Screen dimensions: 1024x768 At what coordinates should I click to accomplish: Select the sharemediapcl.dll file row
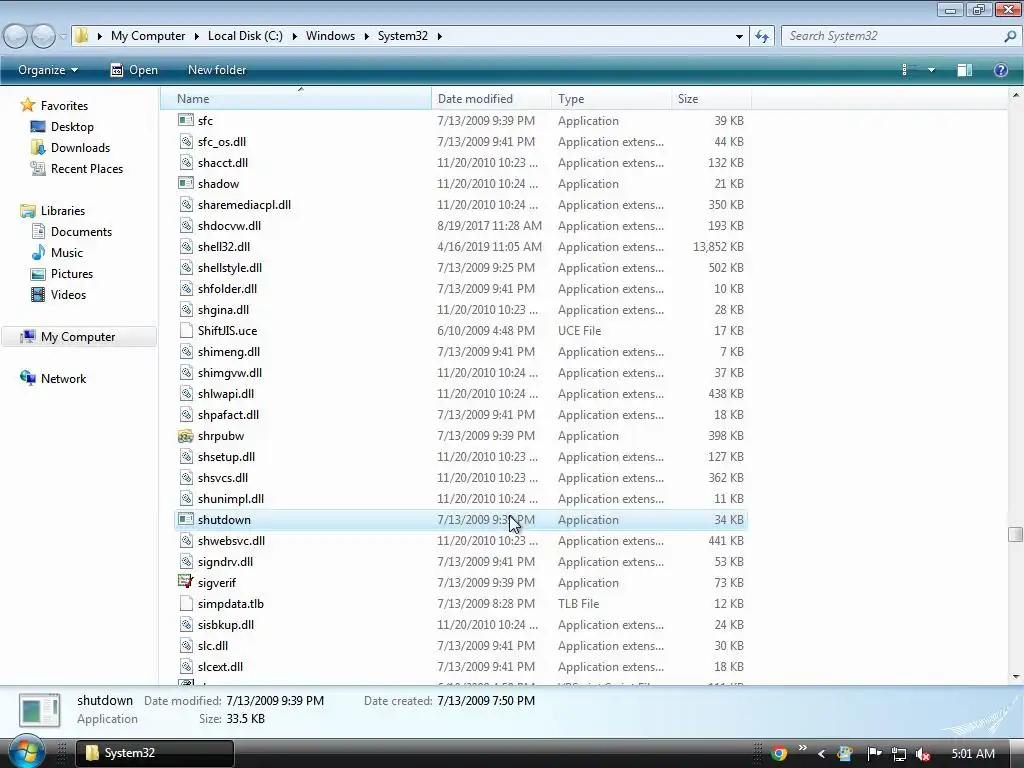click(x=460, y=204)
